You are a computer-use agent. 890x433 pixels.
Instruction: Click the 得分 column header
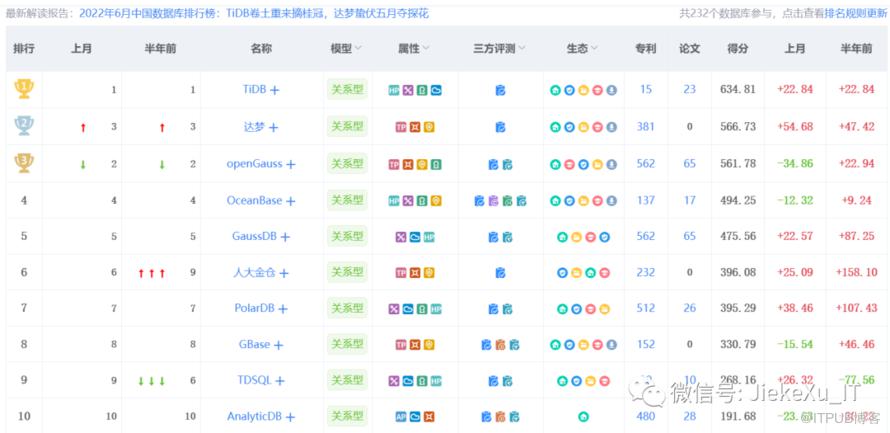click(x=737, y=49)
